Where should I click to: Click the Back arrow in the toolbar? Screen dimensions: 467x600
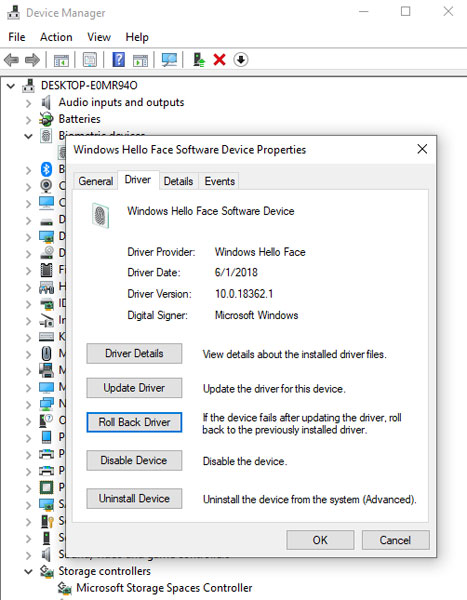[11, 60]
